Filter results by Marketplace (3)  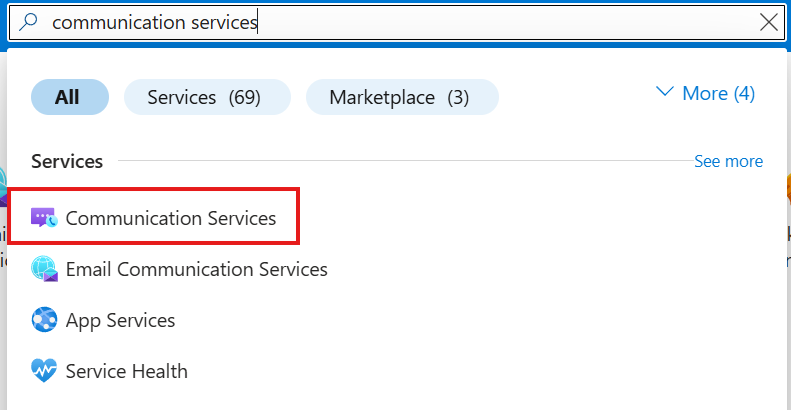(401, 97)
